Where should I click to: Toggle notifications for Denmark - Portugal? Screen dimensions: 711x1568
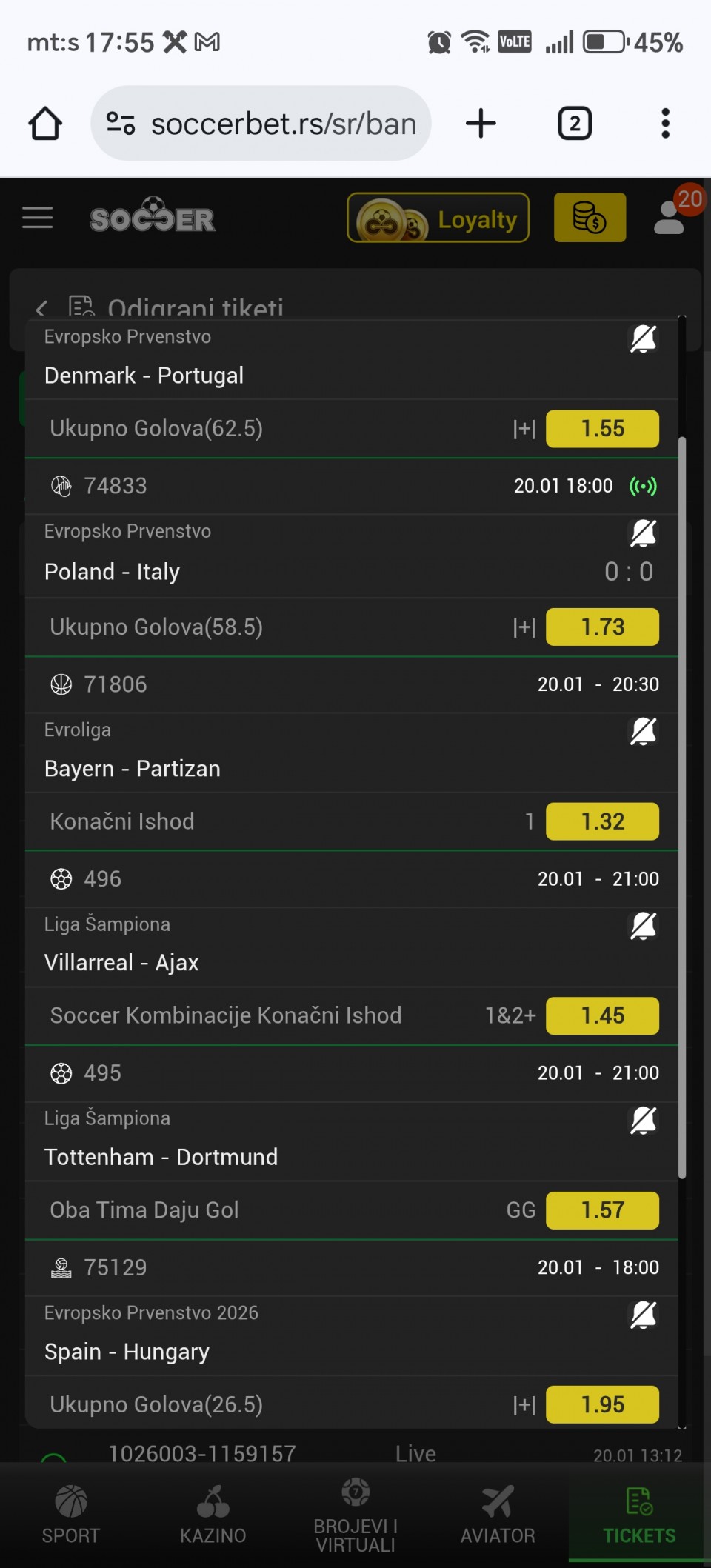643,339
